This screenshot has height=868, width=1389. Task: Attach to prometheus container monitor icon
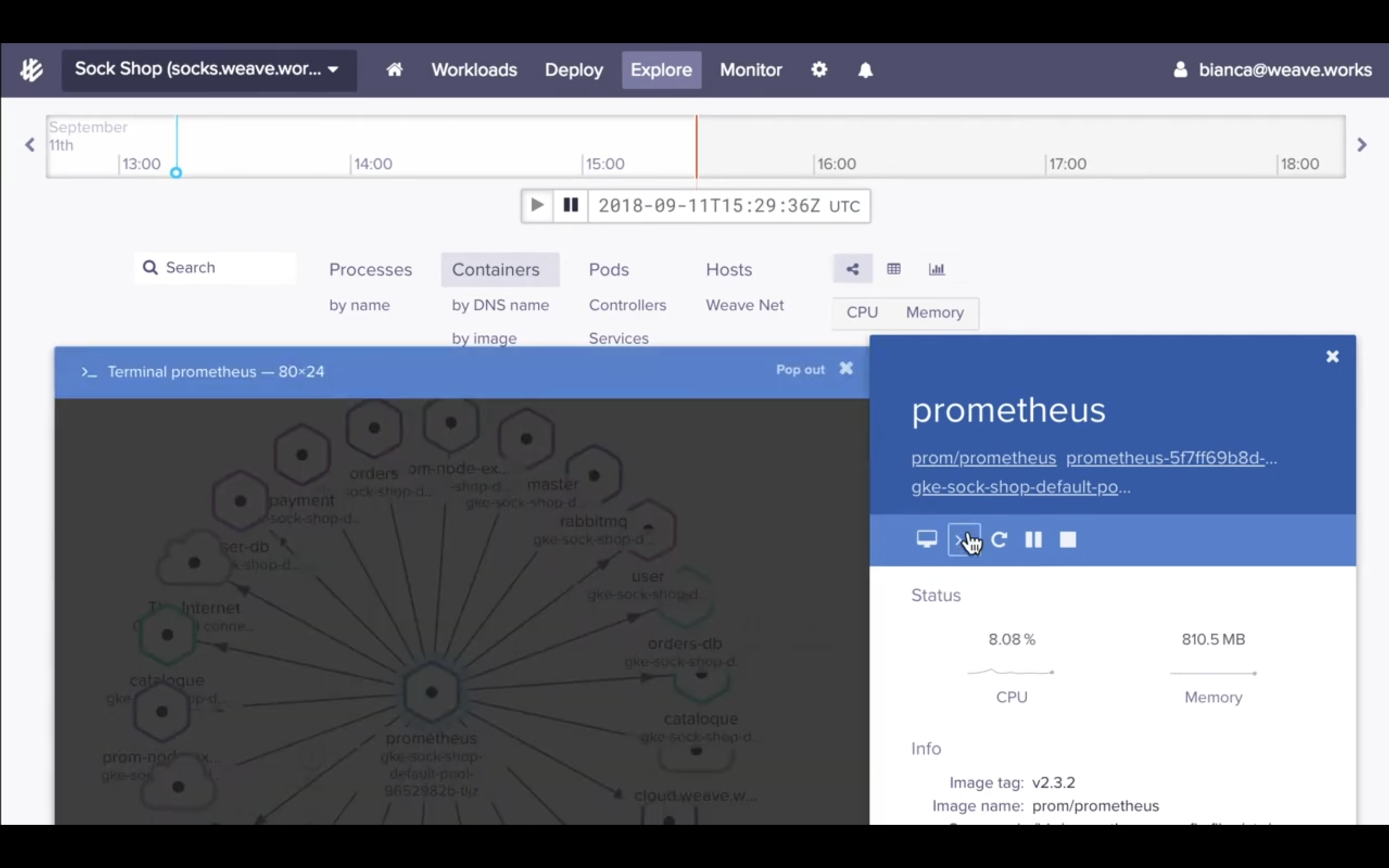point(926,539)
